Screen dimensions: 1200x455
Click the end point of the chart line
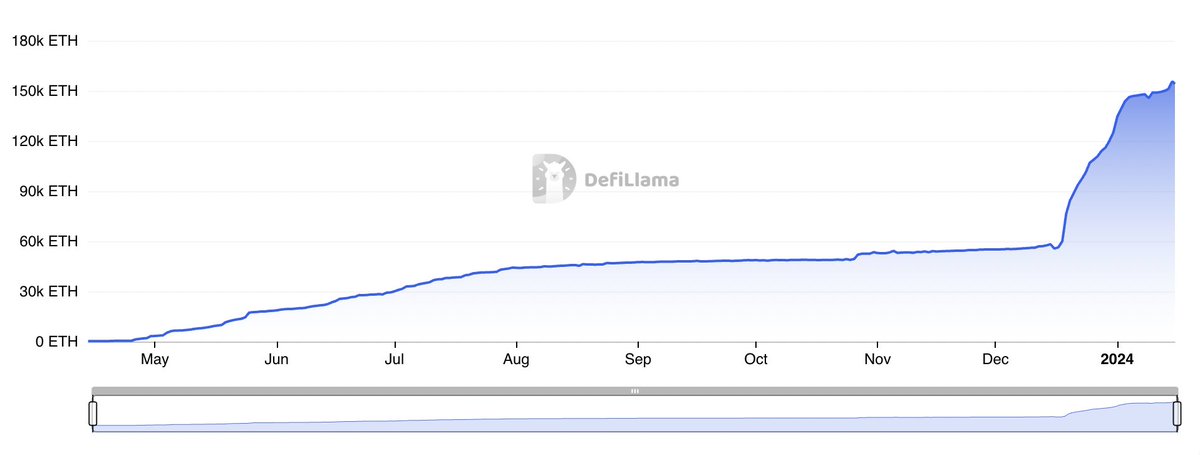tap(1173, 83)
